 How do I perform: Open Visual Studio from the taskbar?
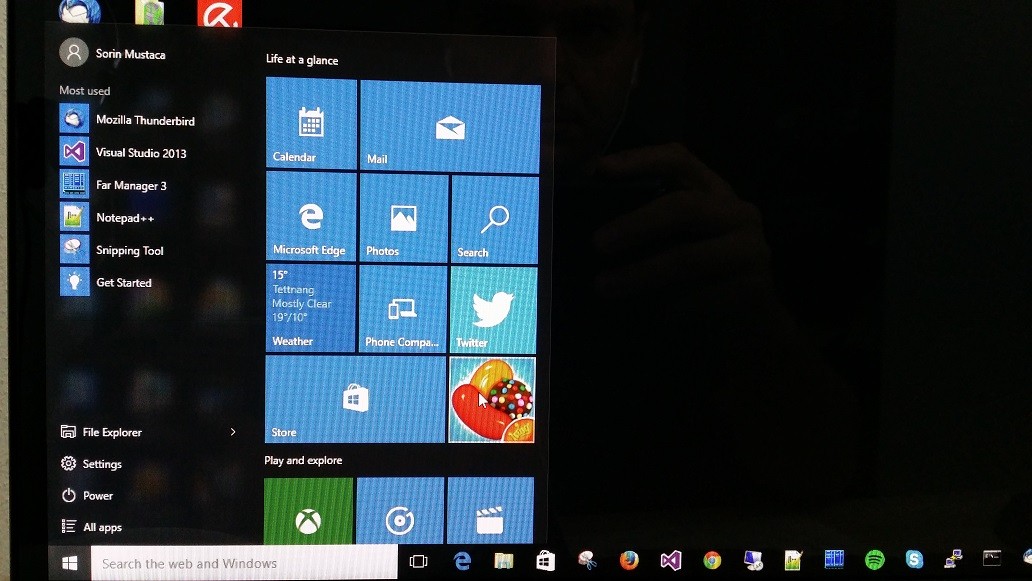(x=670, y=560)
